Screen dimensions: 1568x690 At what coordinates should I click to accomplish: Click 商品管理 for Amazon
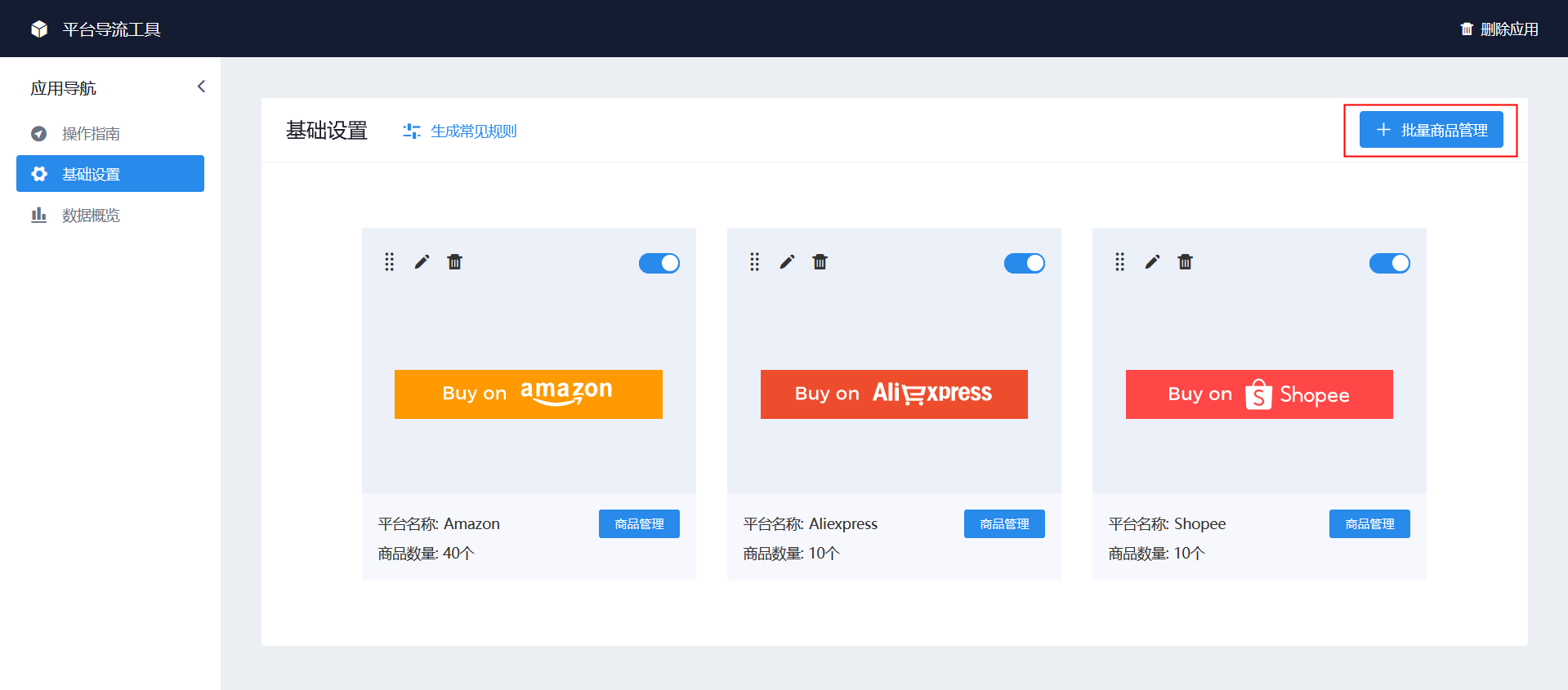point(639,524)
